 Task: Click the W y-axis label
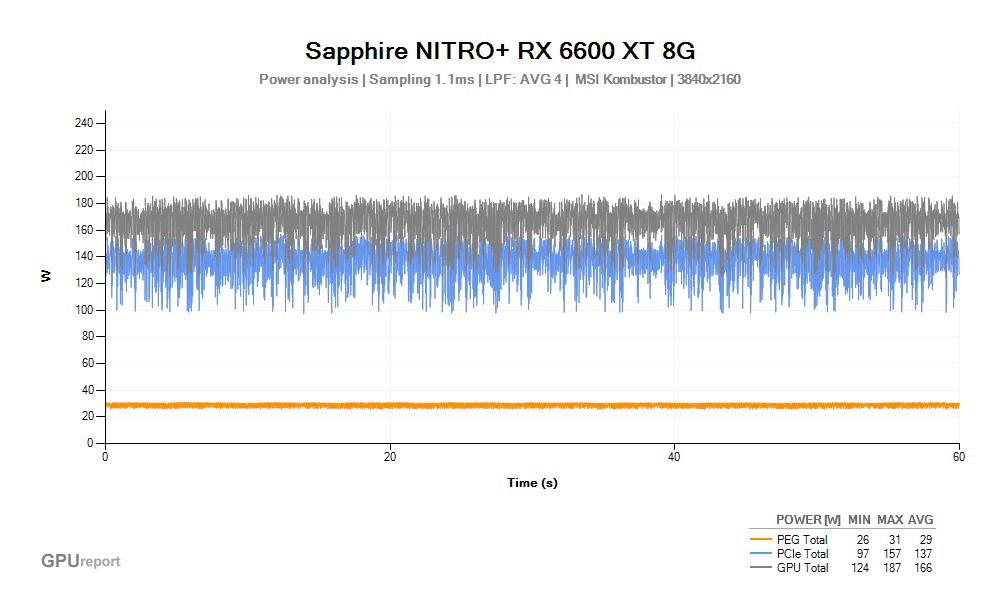point(45,277)
